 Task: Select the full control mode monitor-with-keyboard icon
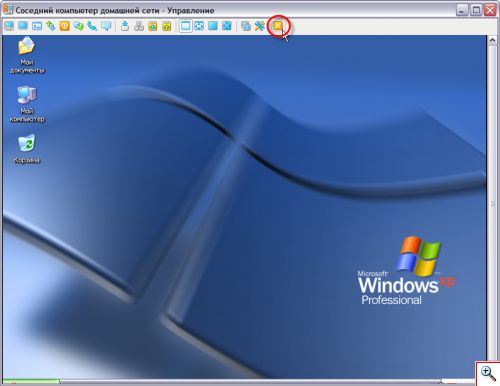(9, 26)
